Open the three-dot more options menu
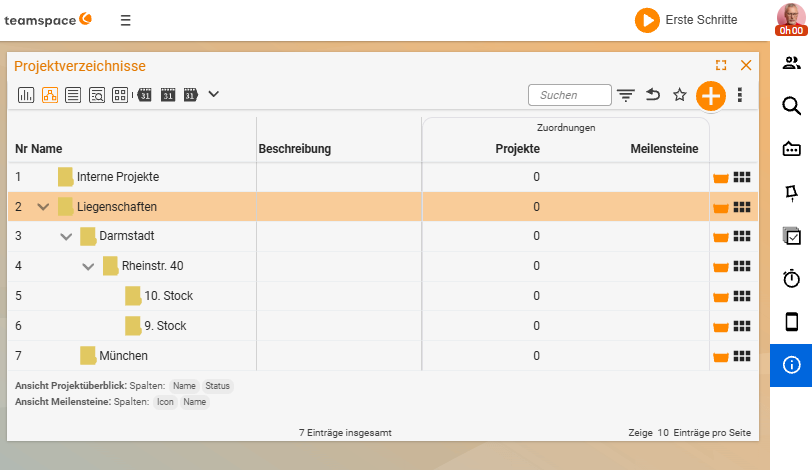Image resolution: width=812 pixels, height=470 pixels. 740,95
